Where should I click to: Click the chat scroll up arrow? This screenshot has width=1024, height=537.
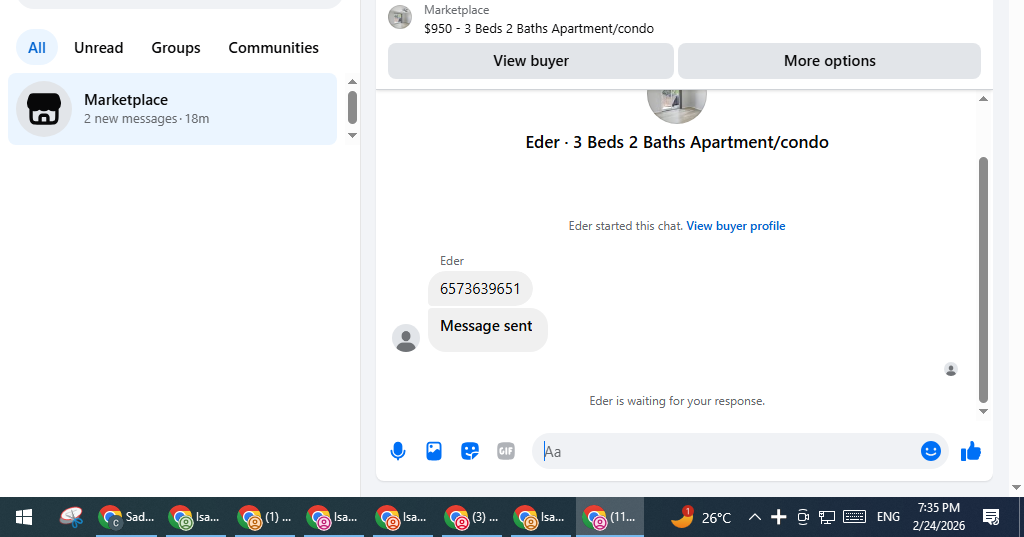click(984, 99)
